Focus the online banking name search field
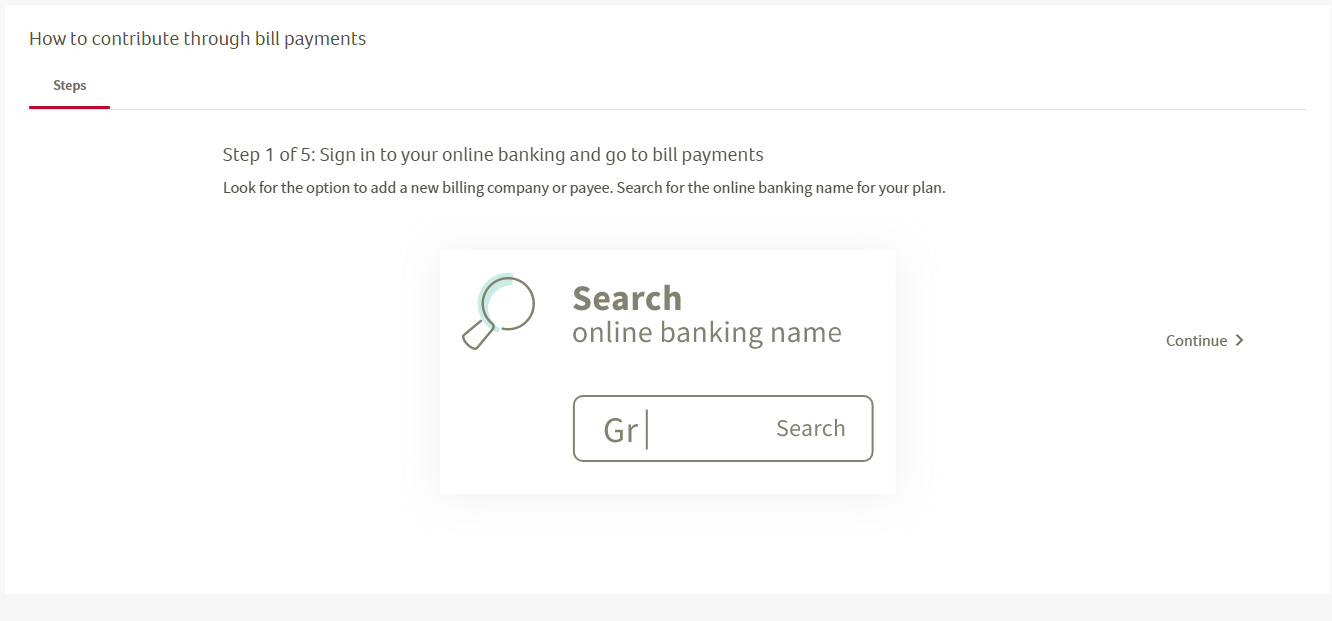This screenshot has width=1332, height=621. [x=722, y=428]
